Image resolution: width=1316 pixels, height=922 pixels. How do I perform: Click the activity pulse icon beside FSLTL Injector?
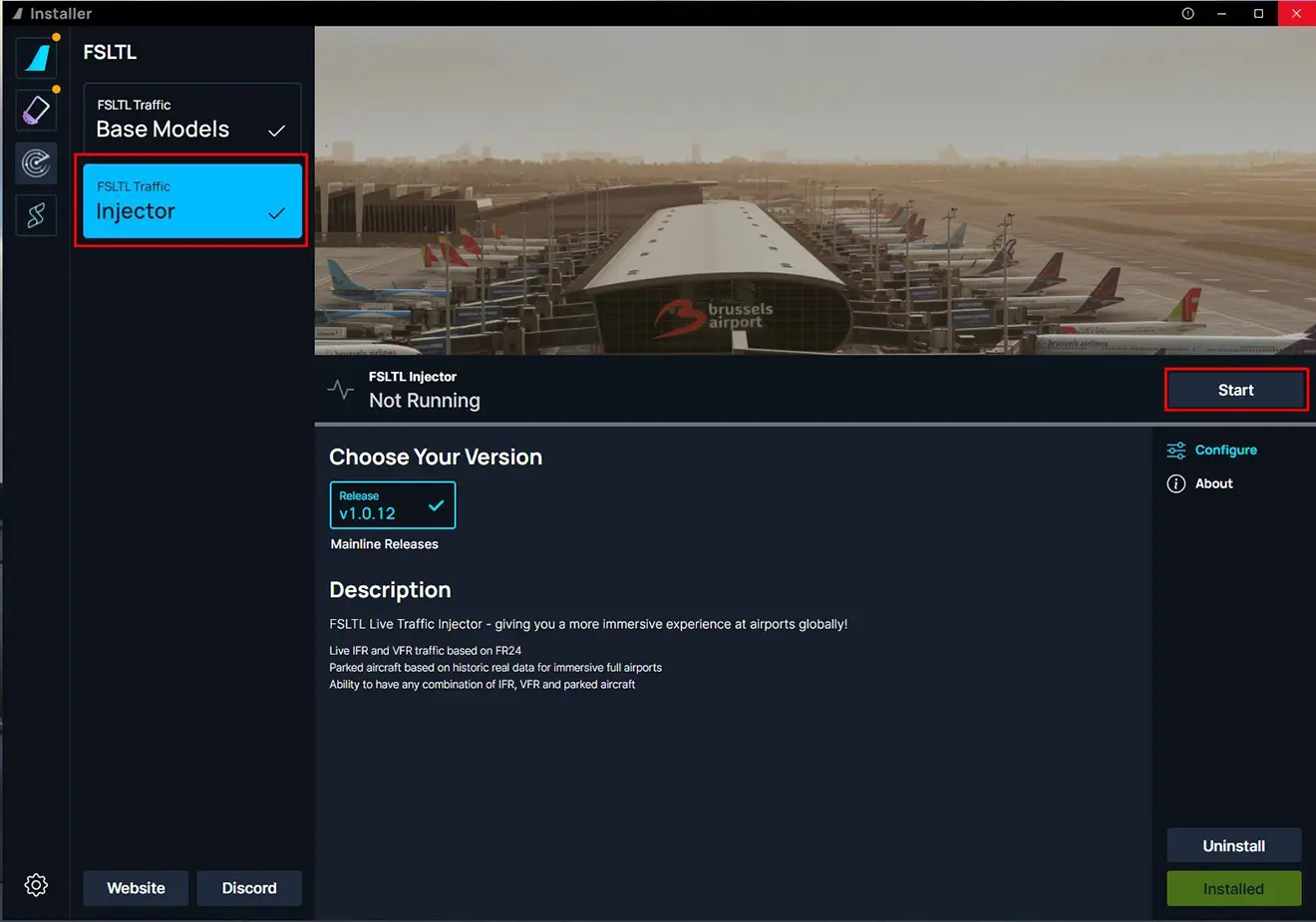[x=341, y=390]
